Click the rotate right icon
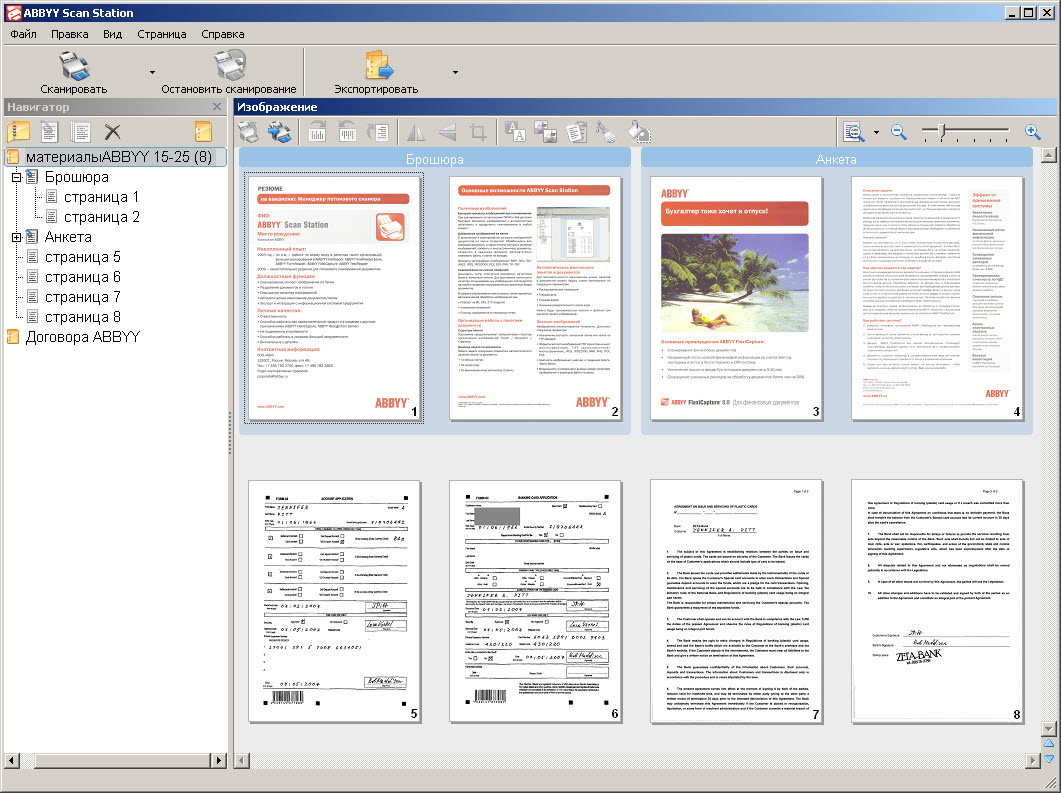The height and width of the screenshot is (793, 1061). [x=317, y=132]
